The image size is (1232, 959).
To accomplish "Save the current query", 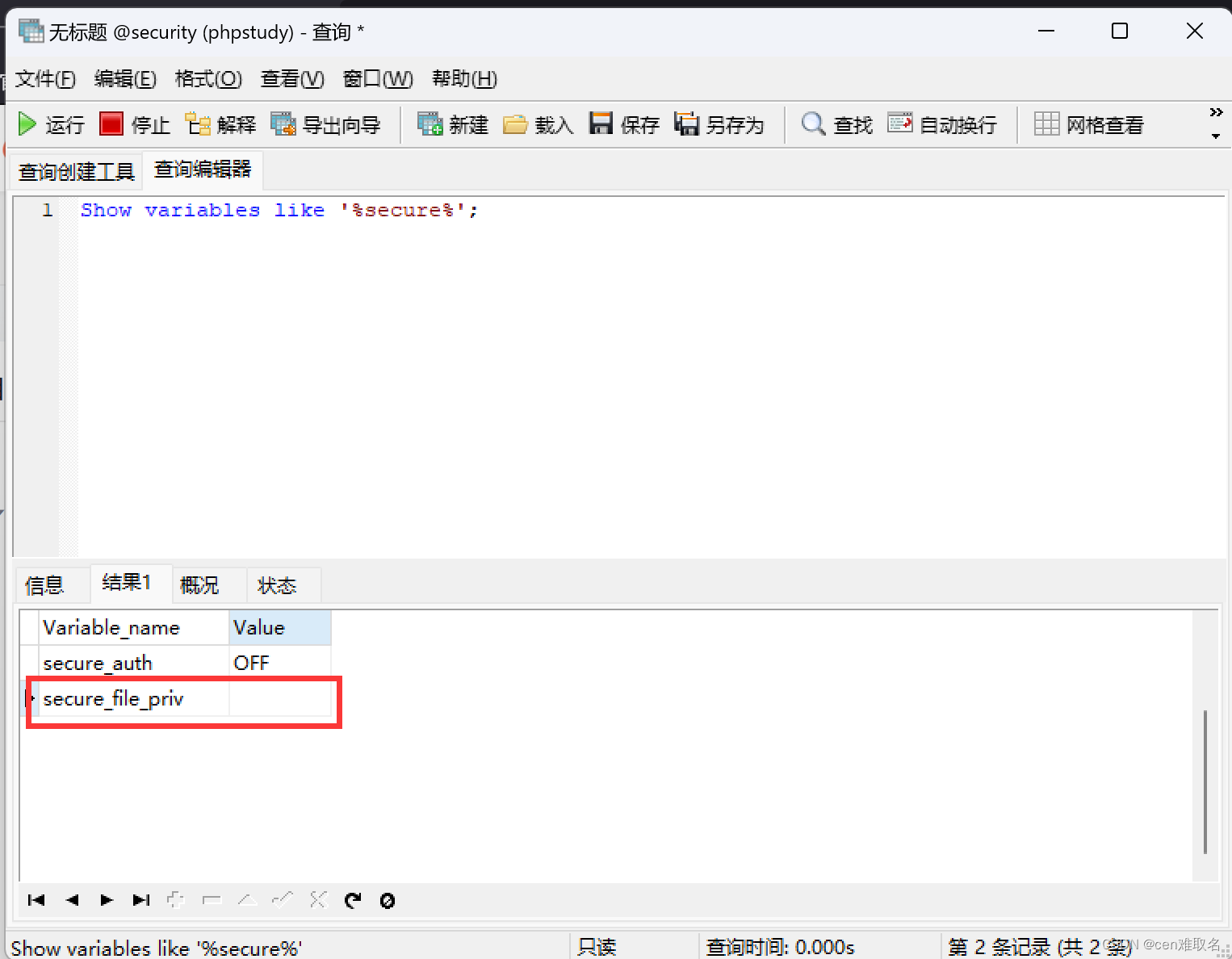I will pyautogui.click(x=623, y=124).
